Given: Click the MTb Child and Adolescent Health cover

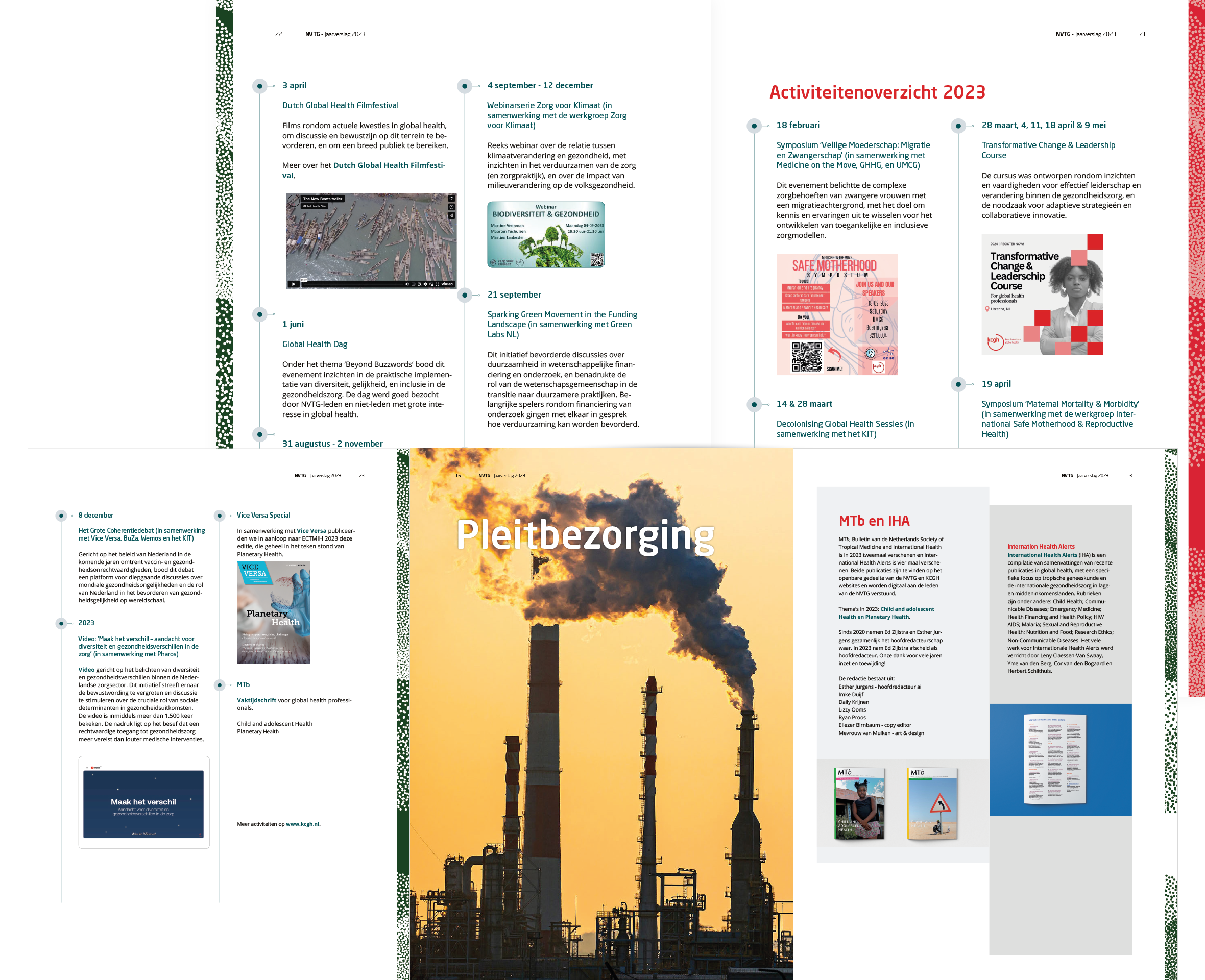Looking at the screenshot, I should point(859,803).
